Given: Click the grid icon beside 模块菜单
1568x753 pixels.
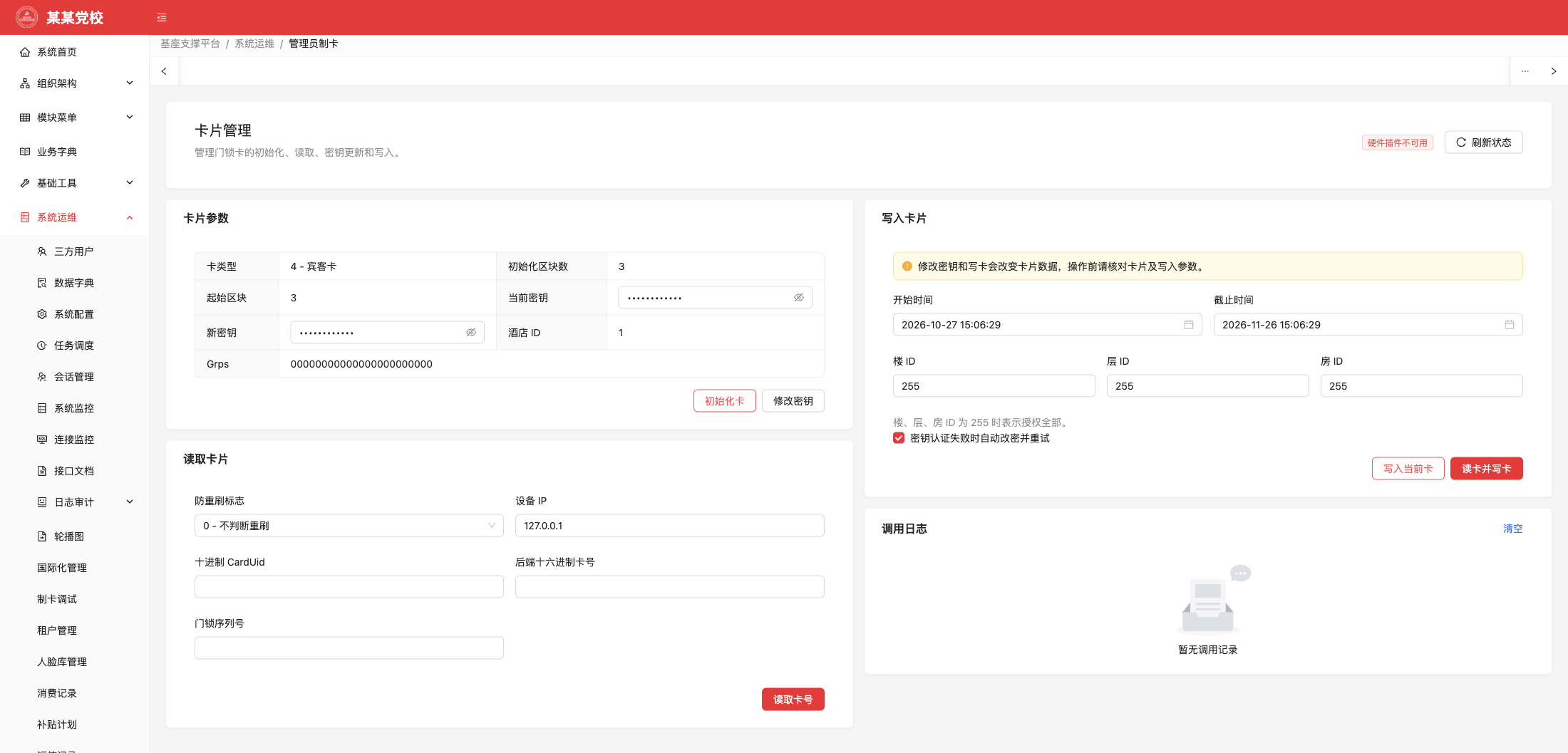Looking at the screenshot, I should click(x=25, y=118).
